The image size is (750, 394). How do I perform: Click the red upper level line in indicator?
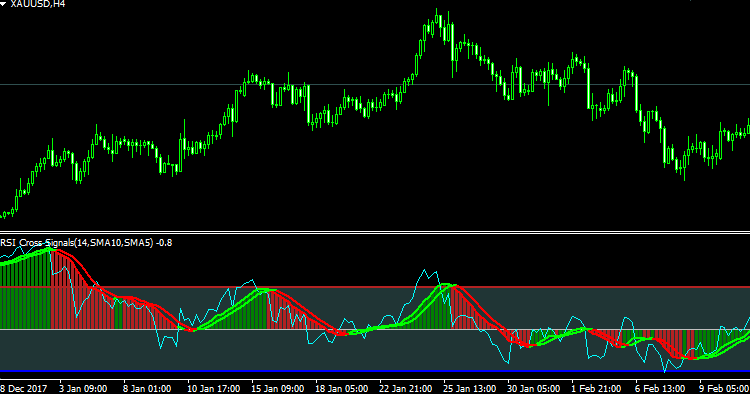[x=375, y=287]
